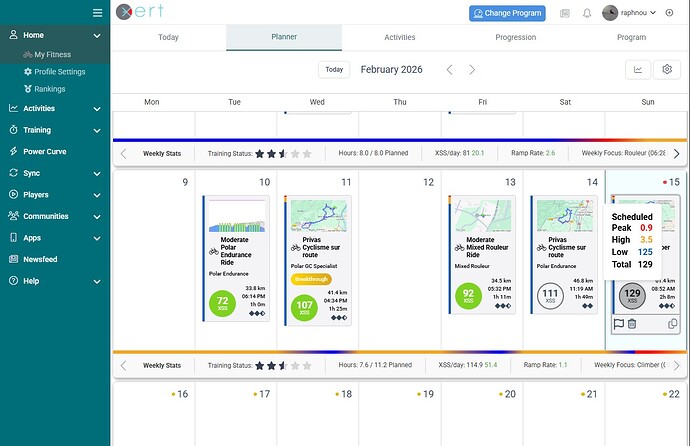
Task: Click the 107 XSS green circle
Action: [x=305, y=307]
